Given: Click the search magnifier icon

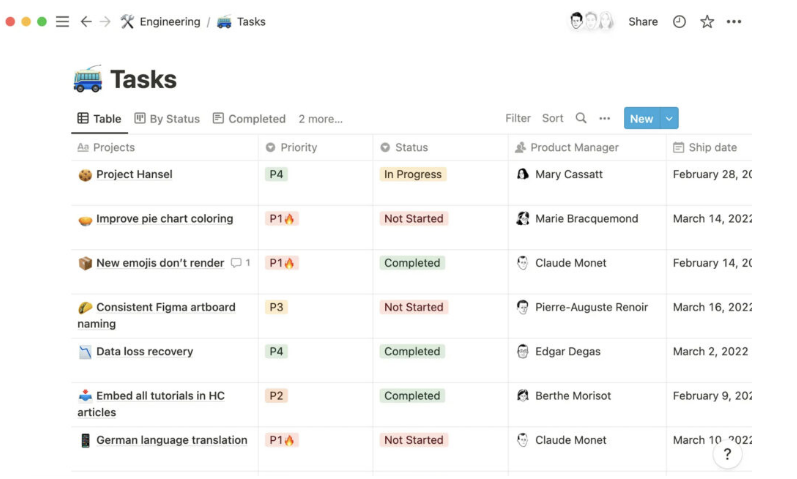Looking at the screenshot, I should click(x=581, y=118).
